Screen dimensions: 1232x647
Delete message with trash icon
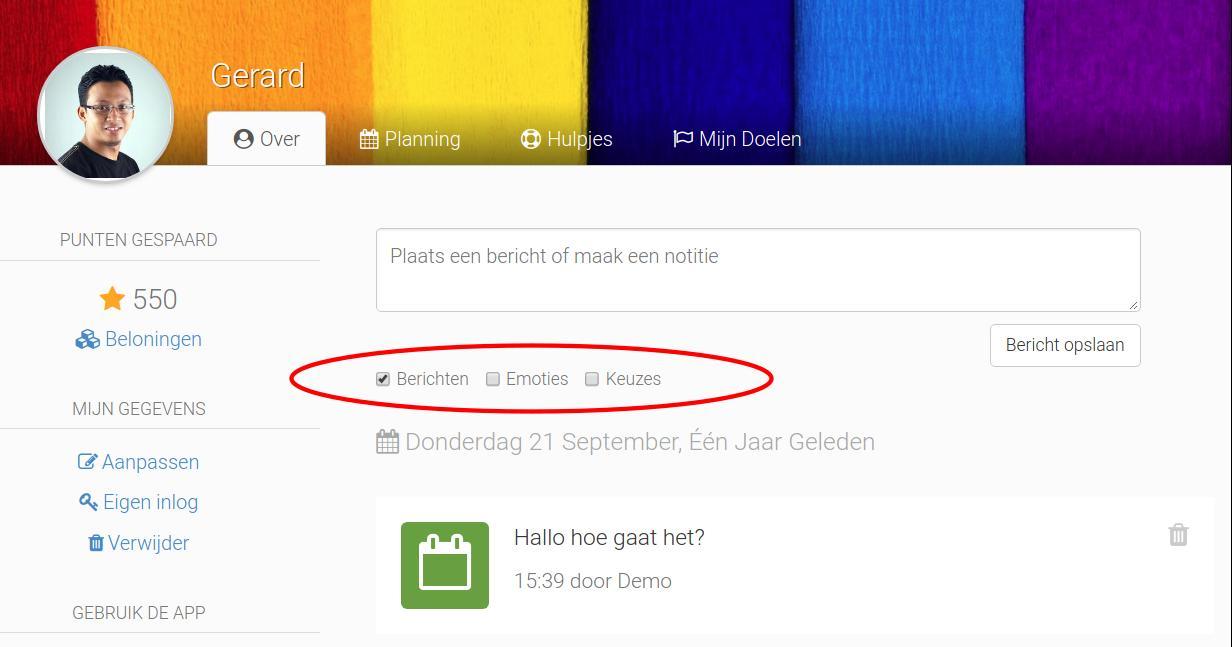tap(1178, 535)
